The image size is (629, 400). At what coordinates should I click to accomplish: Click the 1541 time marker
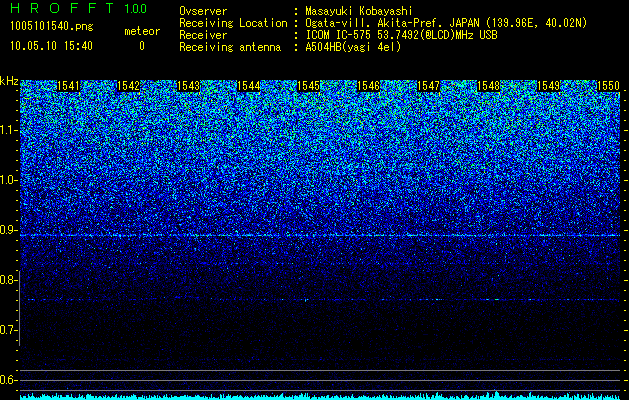[x=69, y=86]
